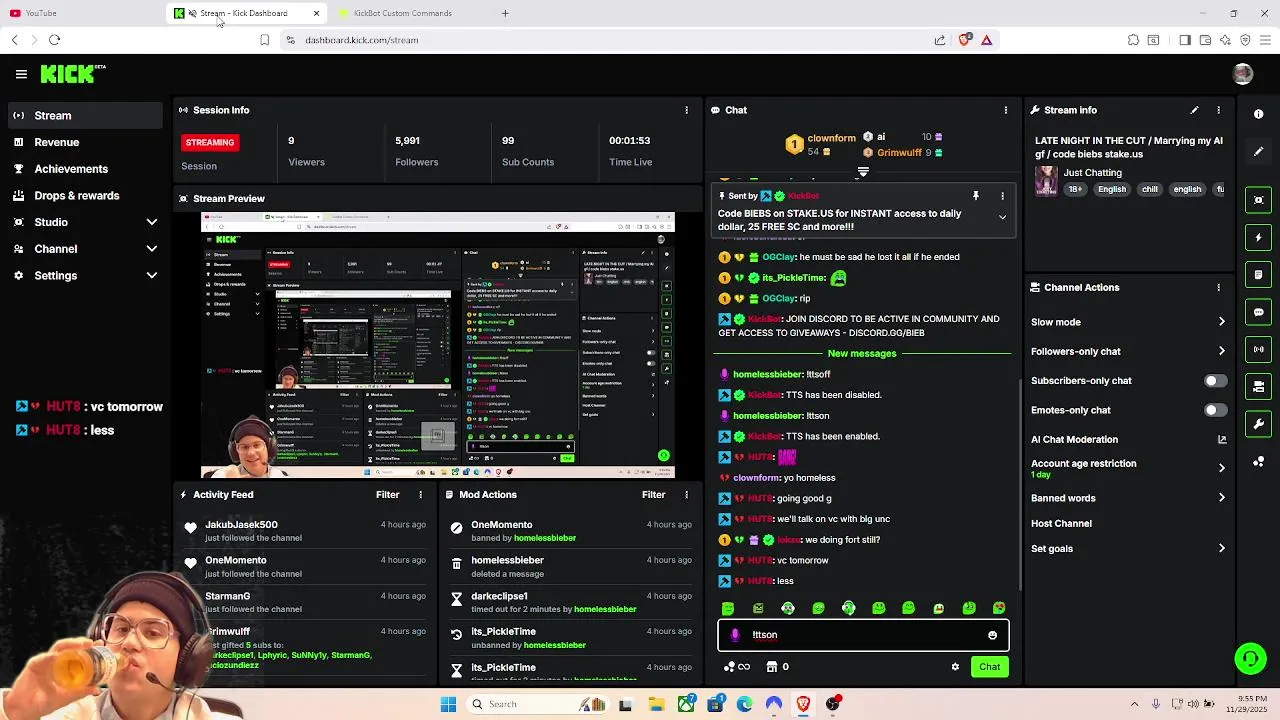Toggle Emotes-only chat
This screenshot has height=720, width=1280.
(1215, 410)
